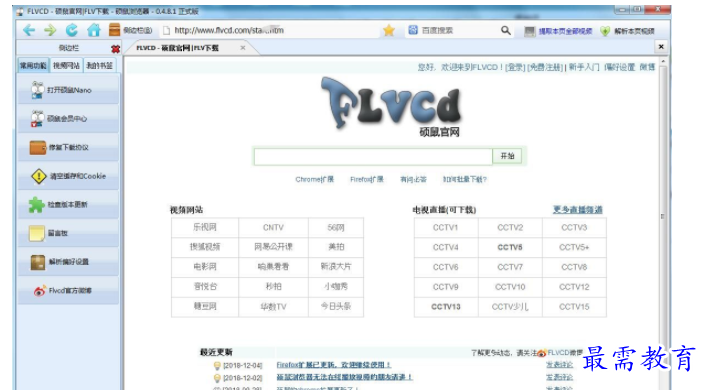Select CCTV2 live channel
The width and height of the screenshot is (704, 390).
pos(510,228)
